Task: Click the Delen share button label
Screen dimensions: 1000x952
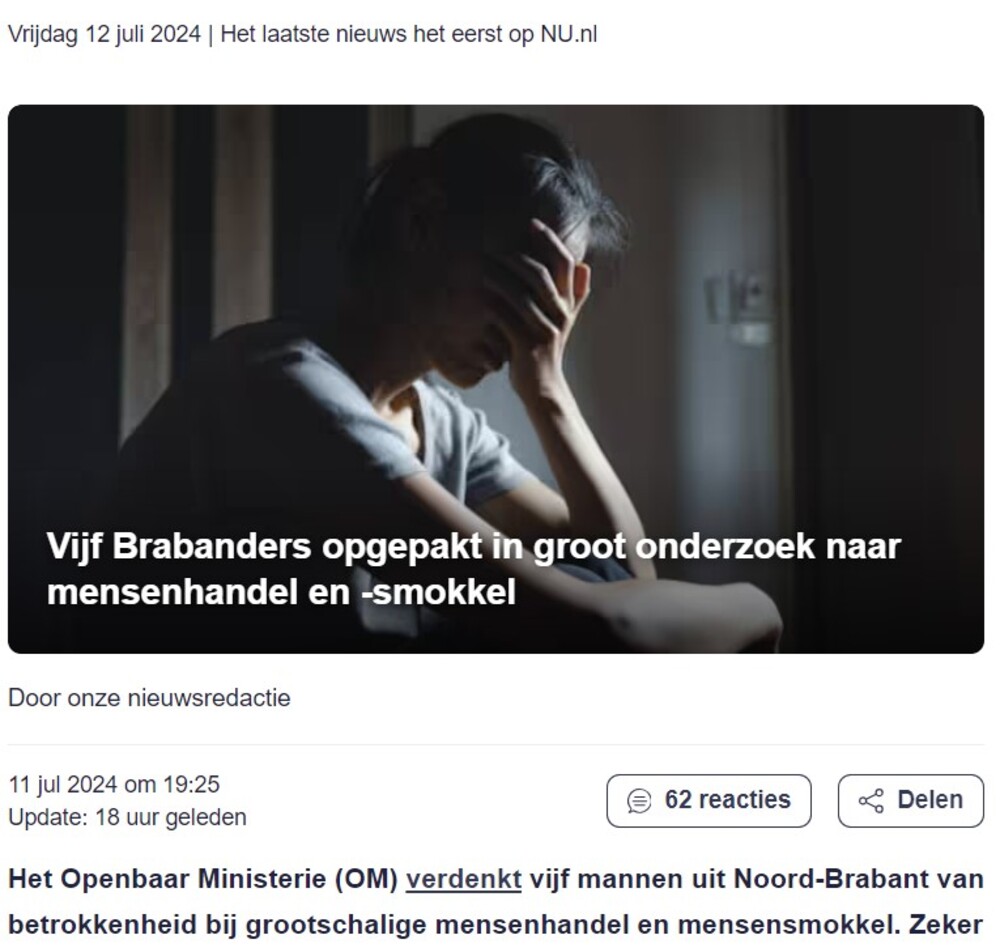Action: pyautogui.click(x=930, y=800)
